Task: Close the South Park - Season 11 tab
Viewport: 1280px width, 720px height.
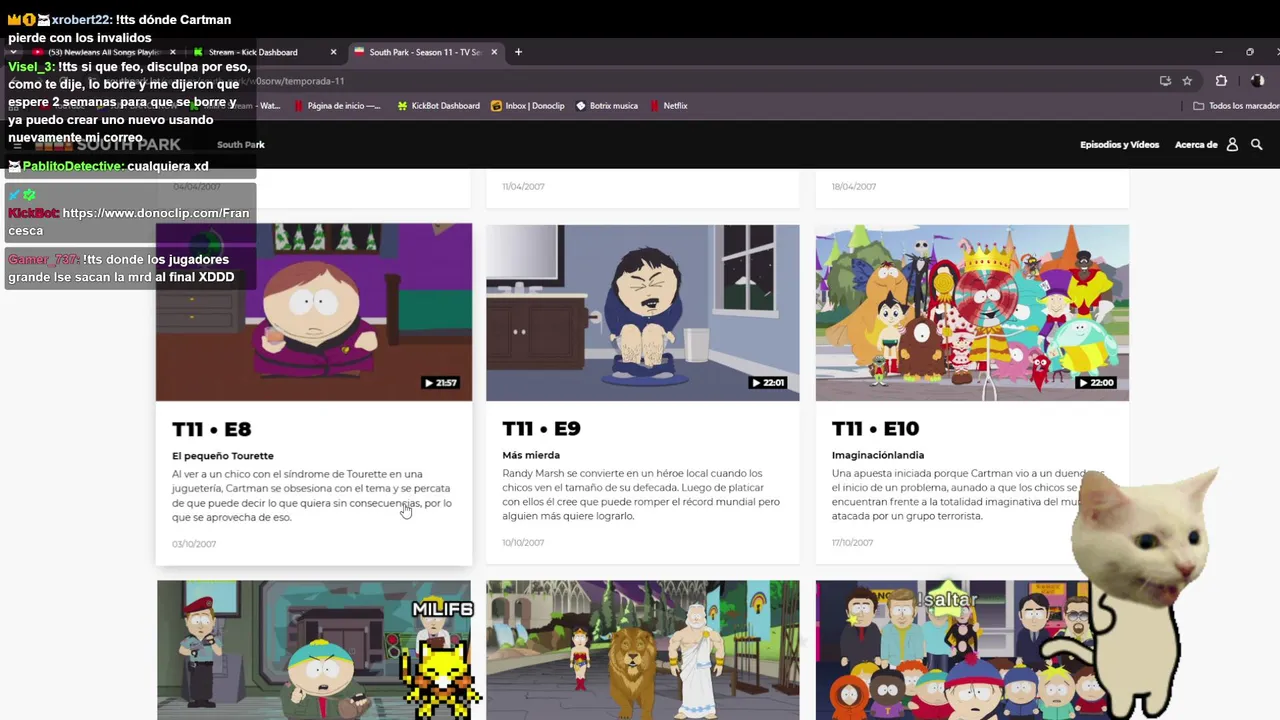Action: pos(494,52)
